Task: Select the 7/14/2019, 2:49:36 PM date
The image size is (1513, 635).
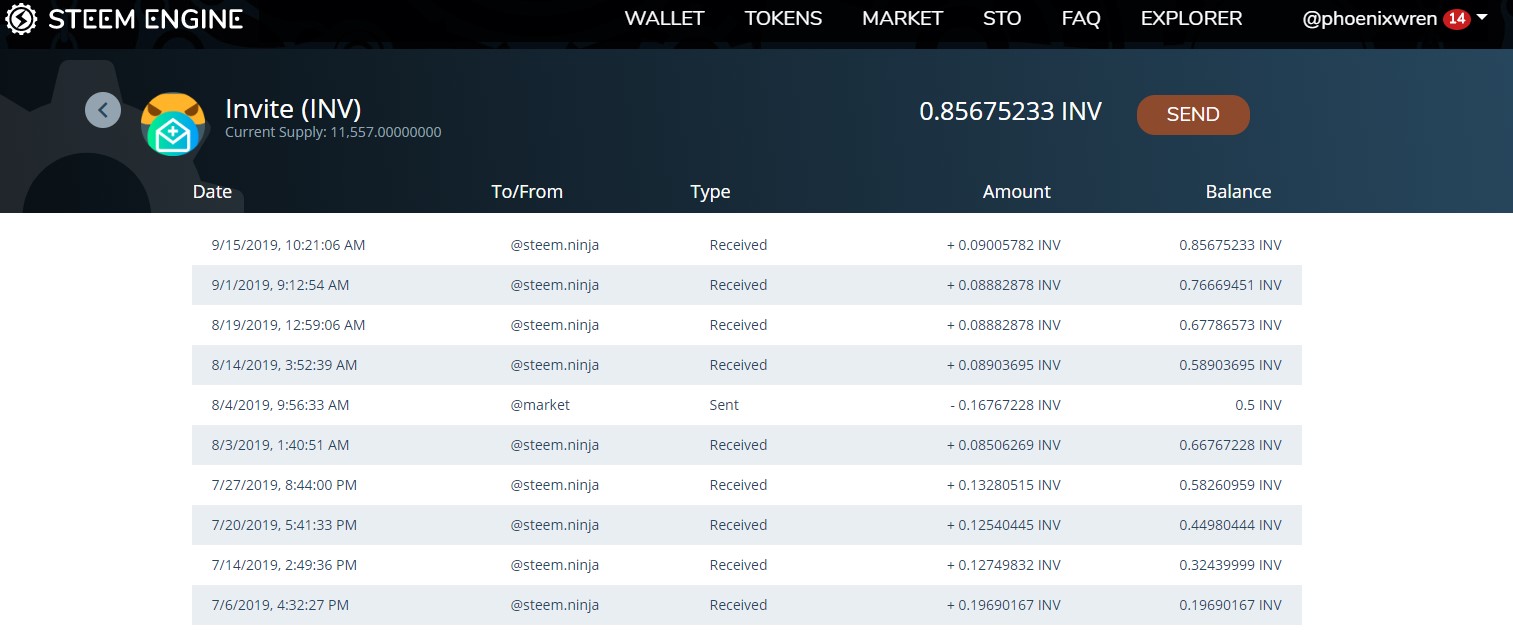Action: [284, 565]
